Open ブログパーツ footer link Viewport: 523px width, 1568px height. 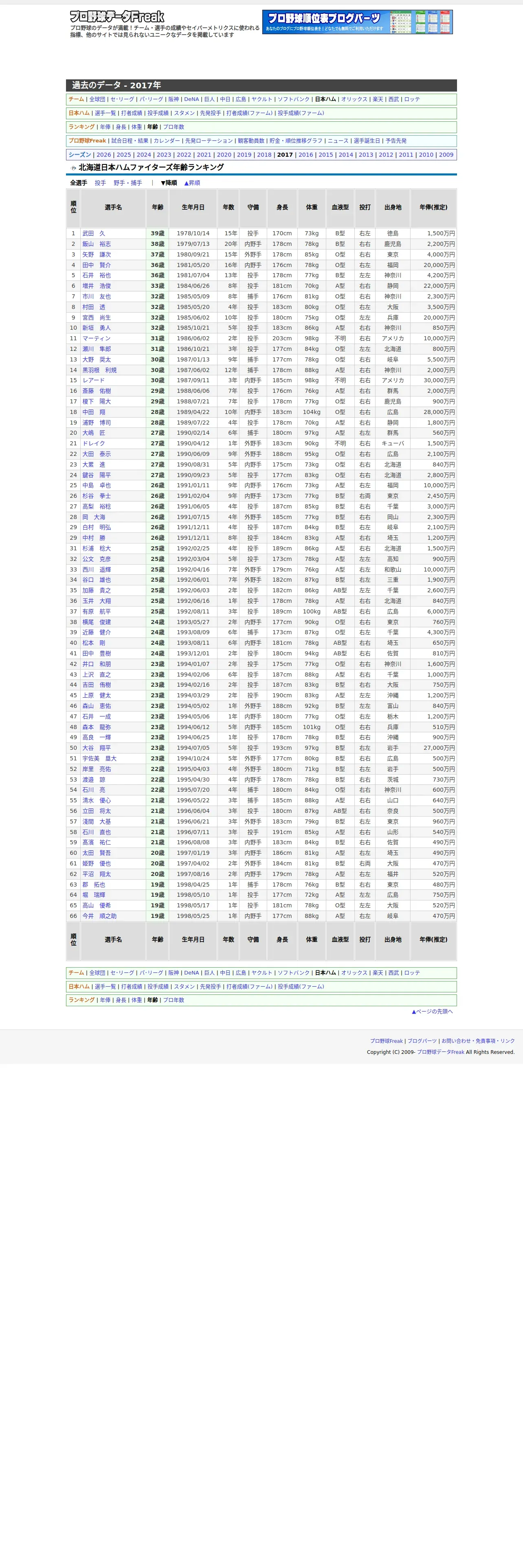click(422, 1041)
